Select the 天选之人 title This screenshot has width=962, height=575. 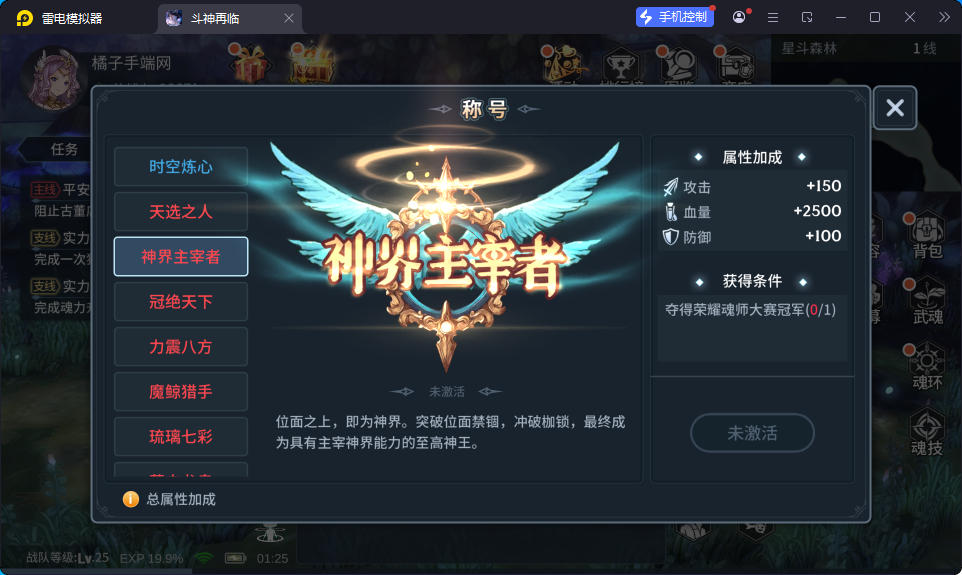[x=181, y=212]
